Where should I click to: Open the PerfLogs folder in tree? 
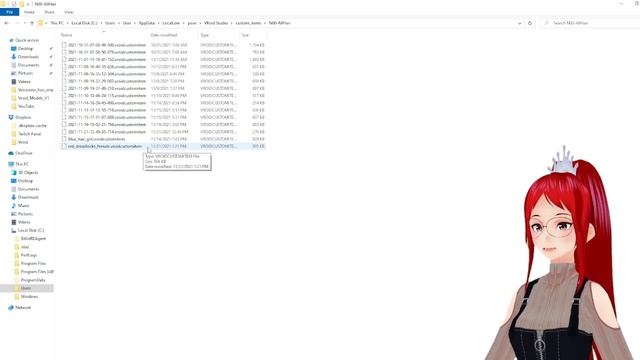coord(29,255)
